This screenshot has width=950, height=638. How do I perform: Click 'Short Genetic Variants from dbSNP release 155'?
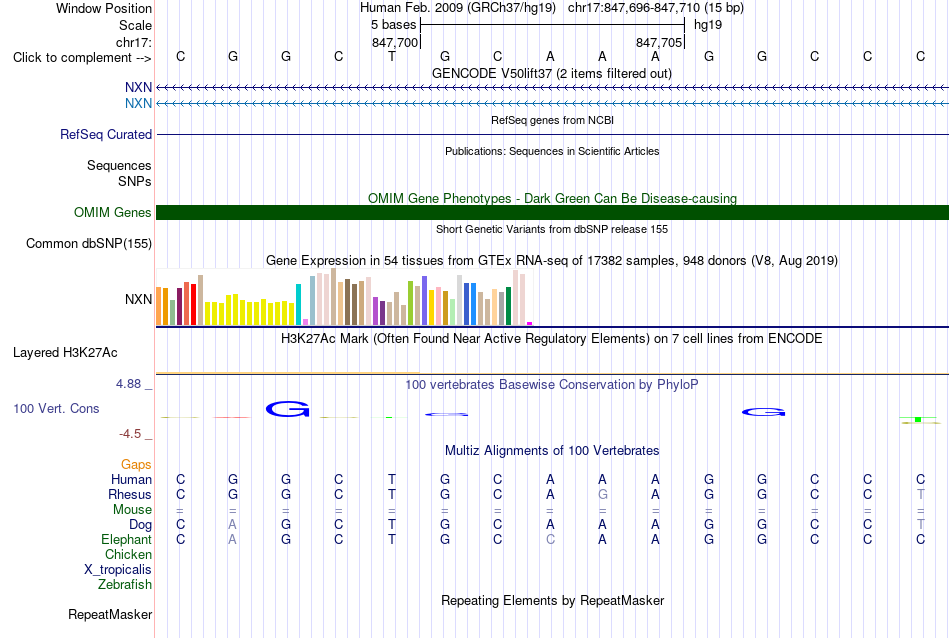(551, 229)
